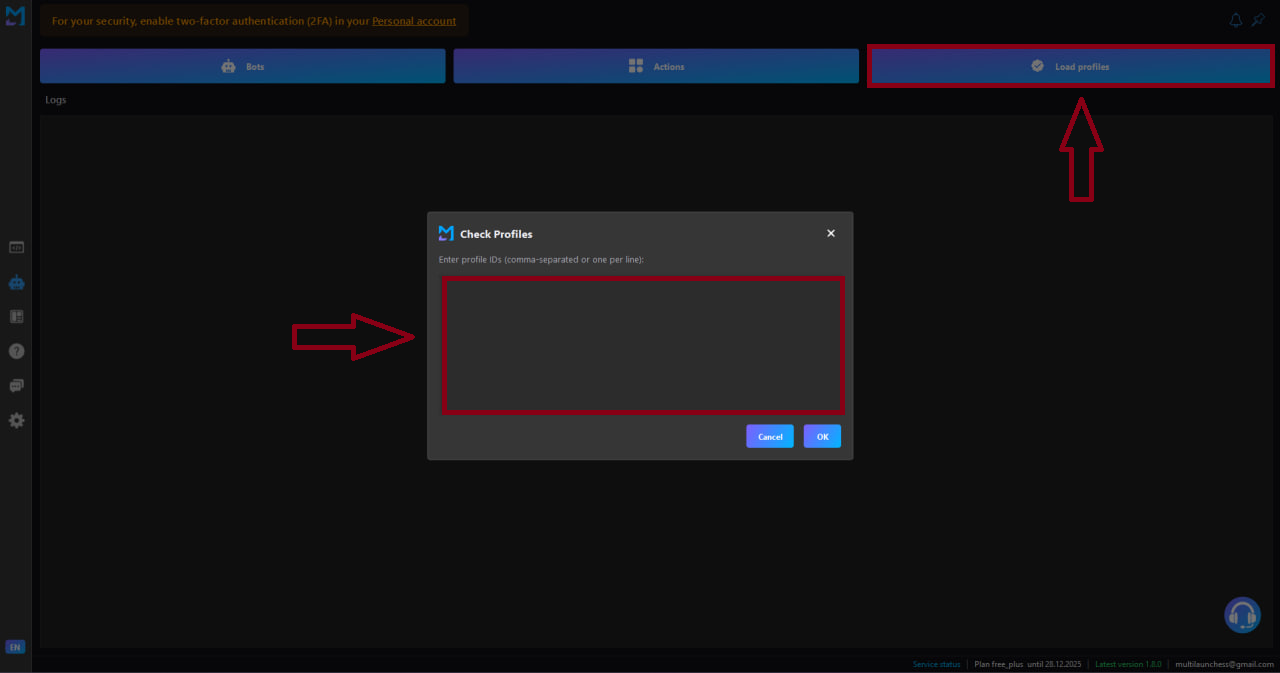Viewport: 1280px width, 673px height.
Task: Open the Actions panel
Action: coord(656,66)
